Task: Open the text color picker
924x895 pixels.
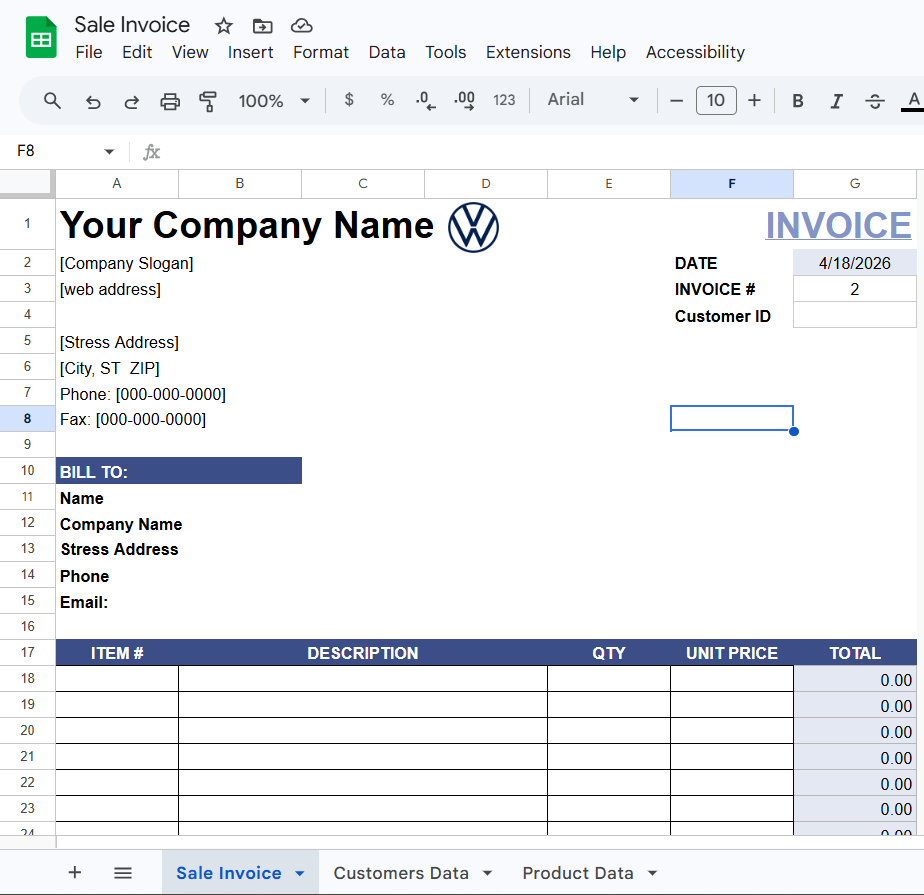Action: pos(912,100)
